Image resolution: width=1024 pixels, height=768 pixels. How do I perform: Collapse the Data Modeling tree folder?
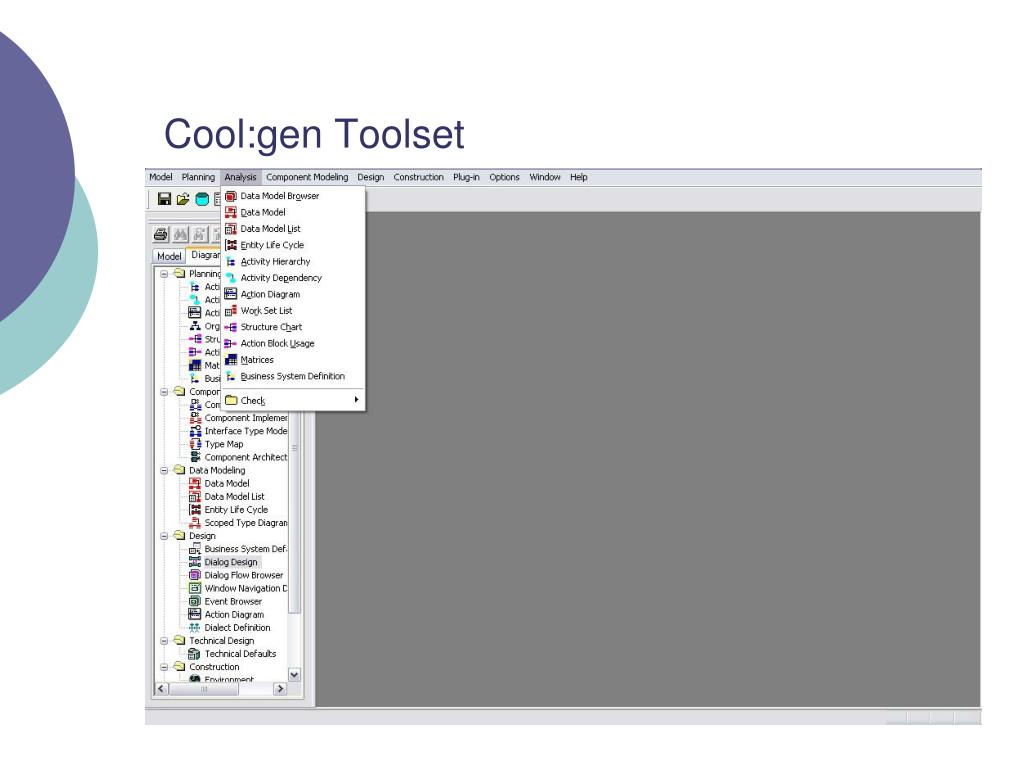[165, 470]
